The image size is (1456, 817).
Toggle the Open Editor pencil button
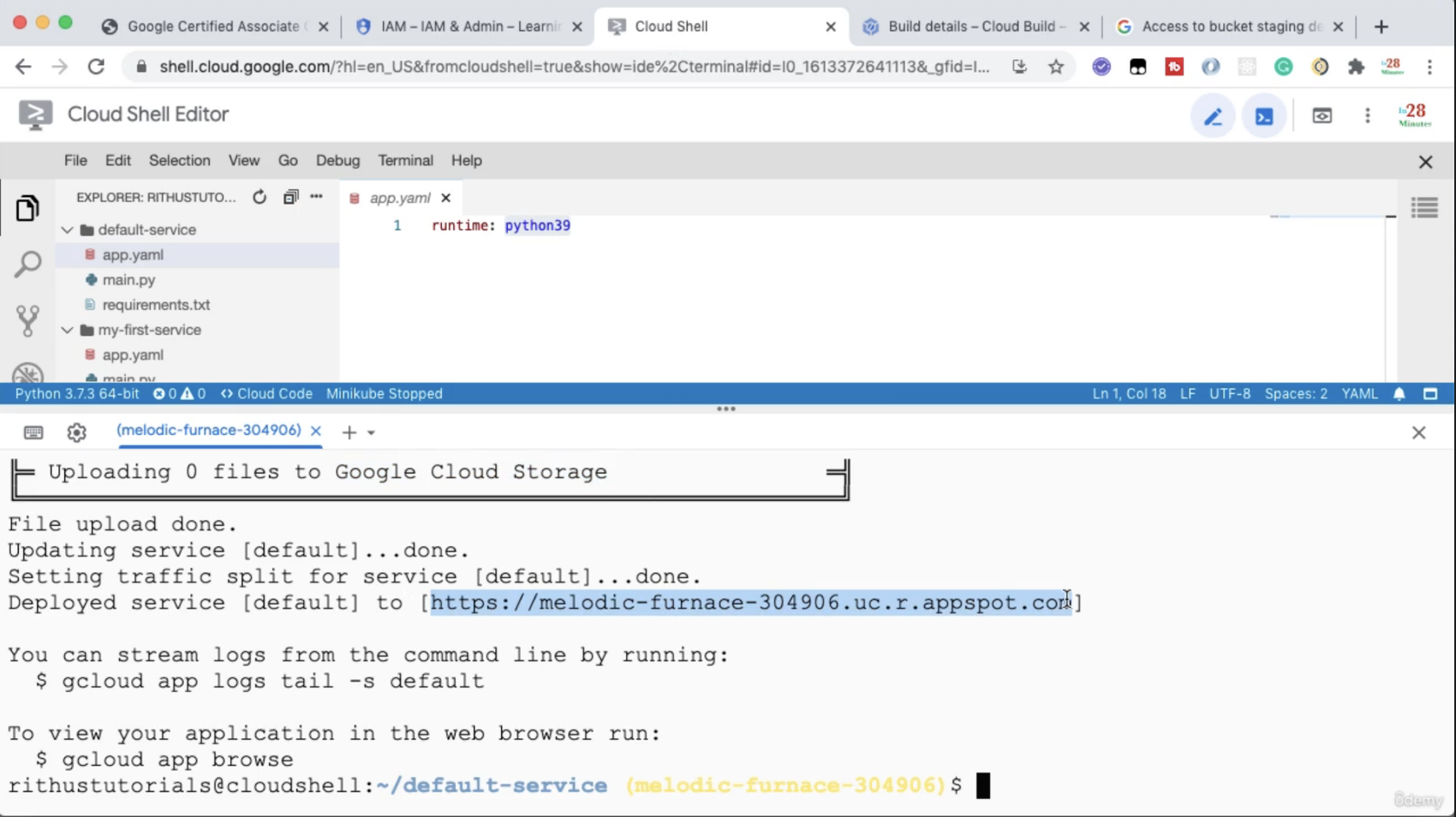pos(1213,116)
